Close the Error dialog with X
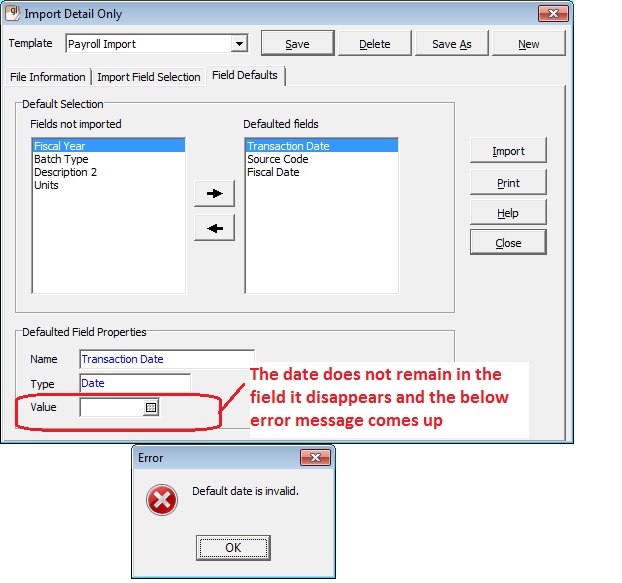The height and width of the screenshot is (583, 622). (x=315, y=458)
